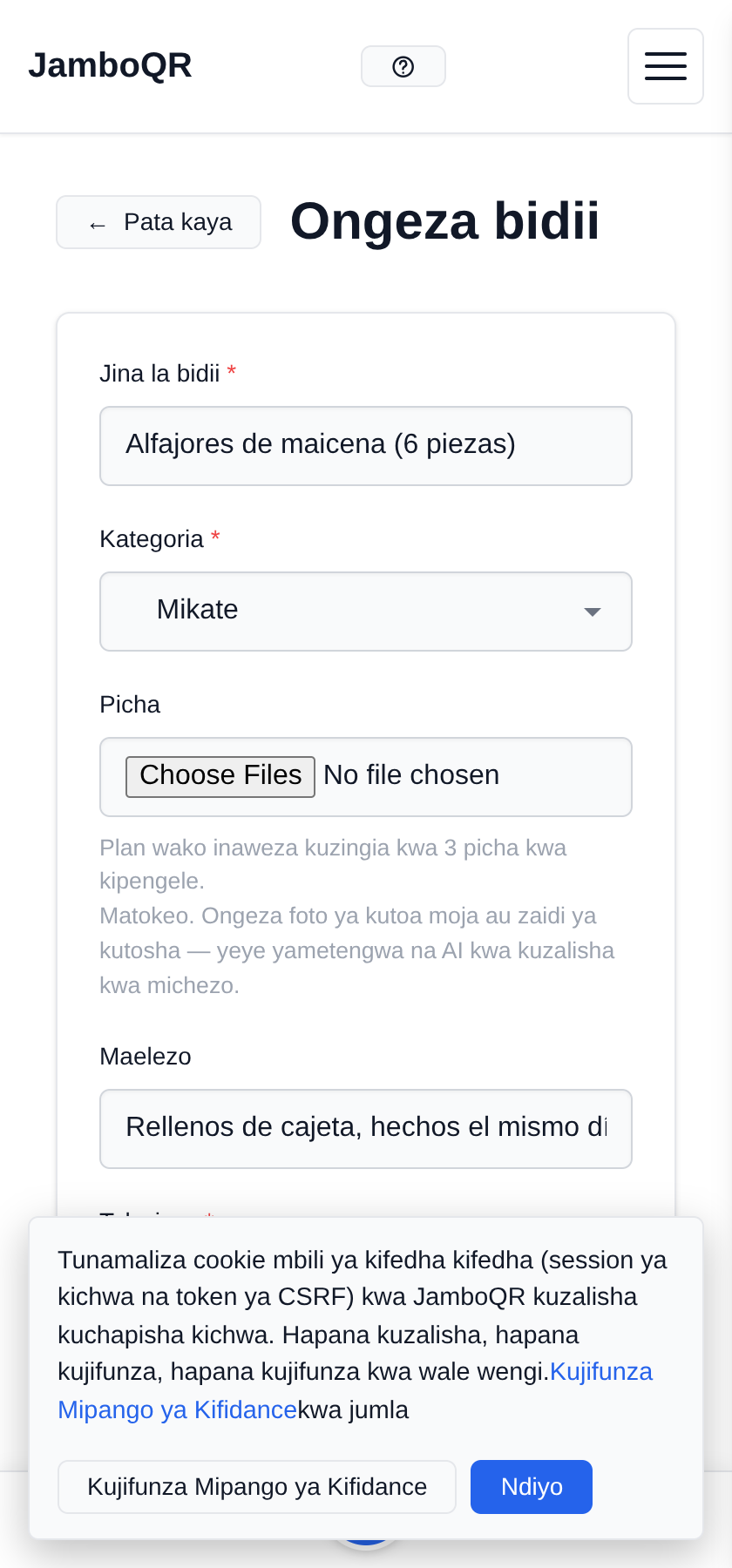Click the Choose Files button
Viewport: 732px width, 1568px height.
(x=220, y=776)
